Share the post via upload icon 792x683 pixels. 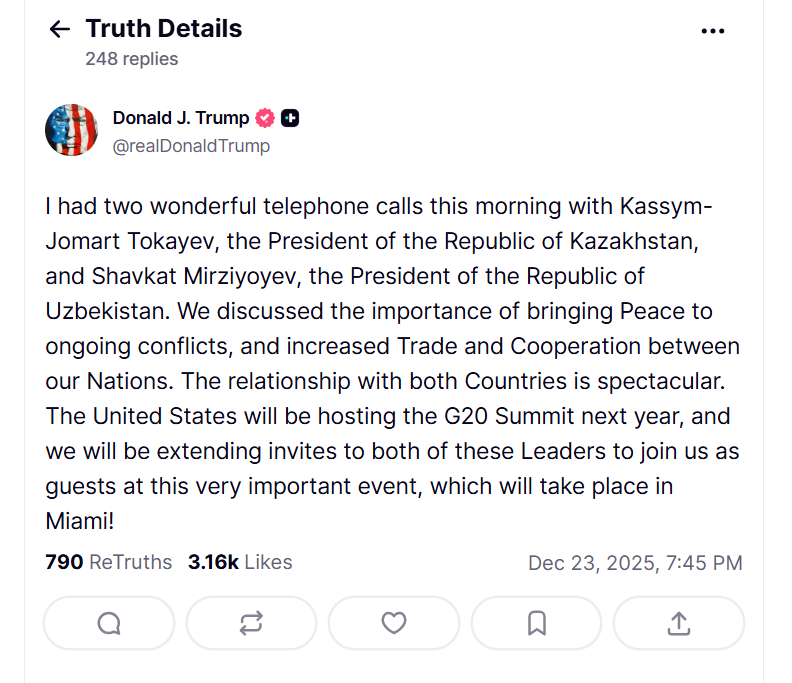(678, 623)
